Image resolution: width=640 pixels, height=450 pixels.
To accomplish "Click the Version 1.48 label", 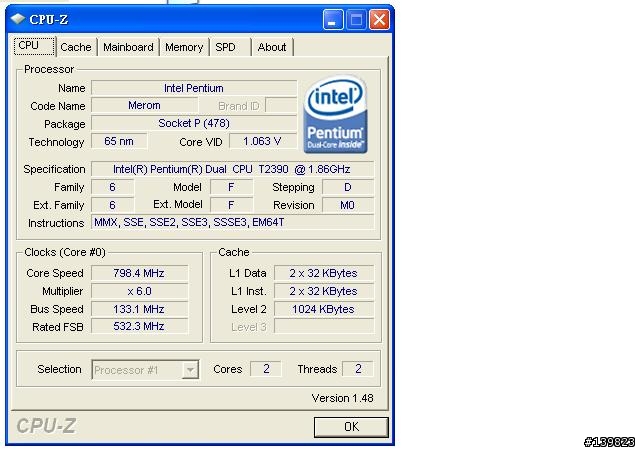I will (x=342, y=398).
